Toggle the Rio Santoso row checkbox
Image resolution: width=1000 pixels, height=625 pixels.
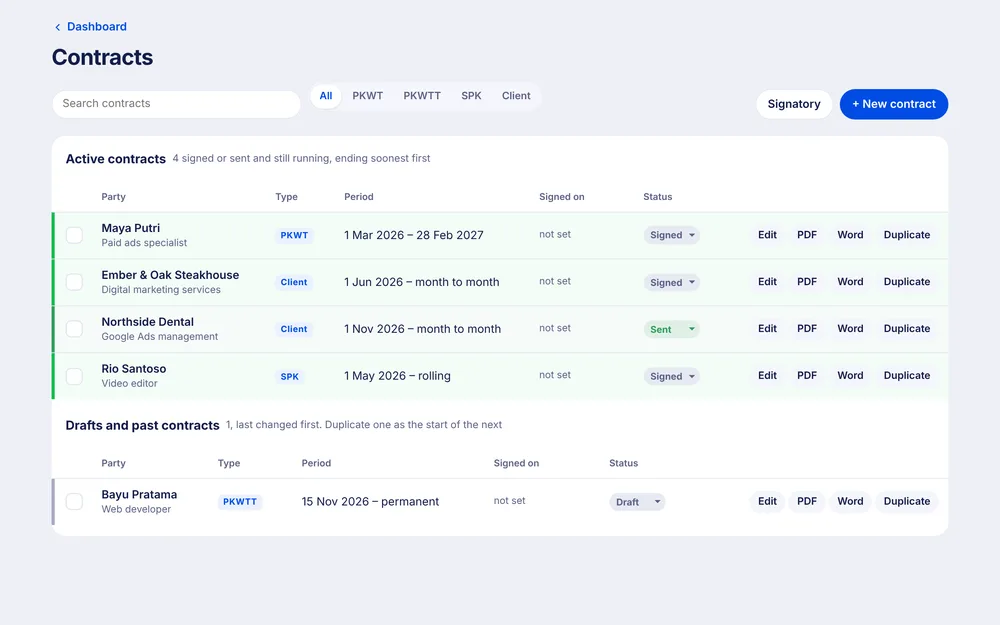75,376
